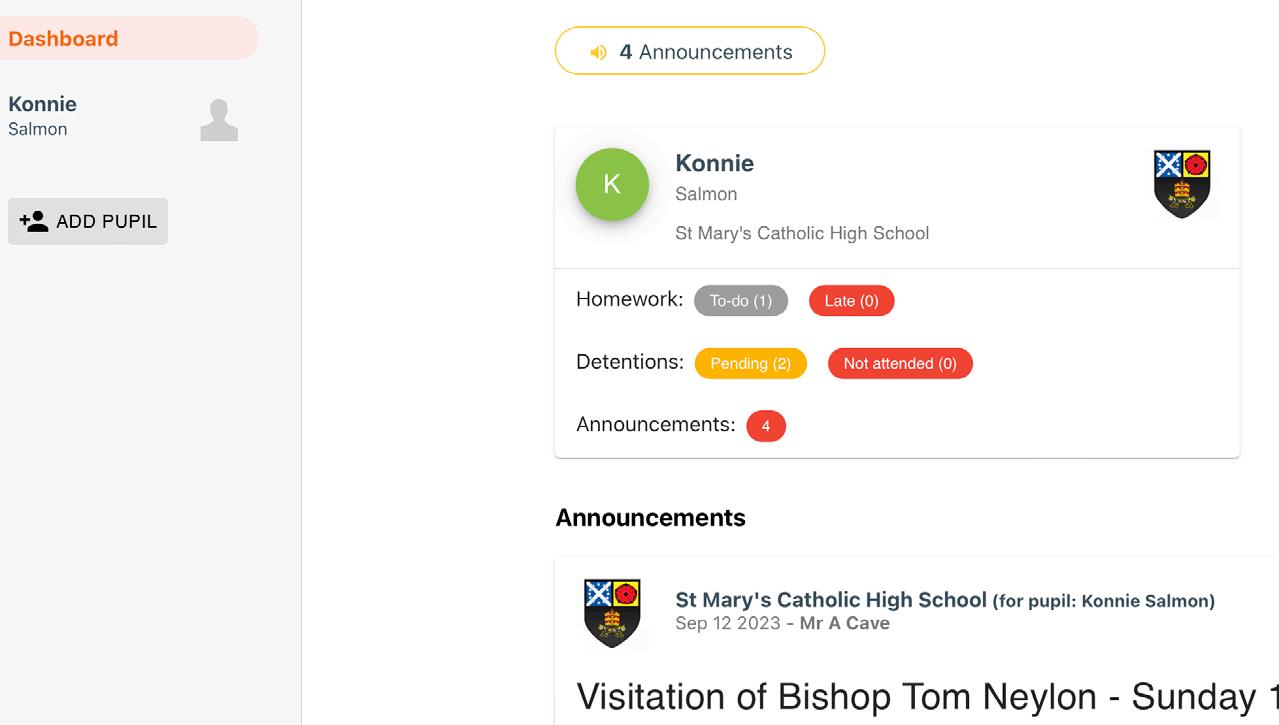Open Konnie's name heading in the card
The height and width of the screenshot is (725, 1279).
pyautogui.click(x=715, y=163)
